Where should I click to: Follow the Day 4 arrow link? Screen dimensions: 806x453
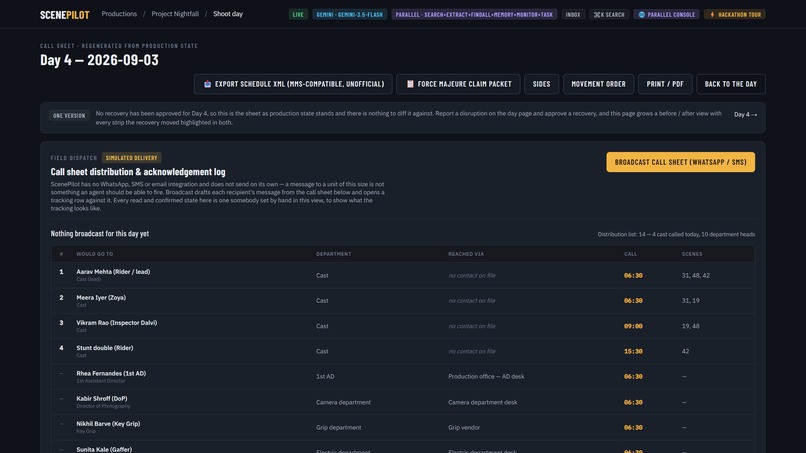click(745, 114)
